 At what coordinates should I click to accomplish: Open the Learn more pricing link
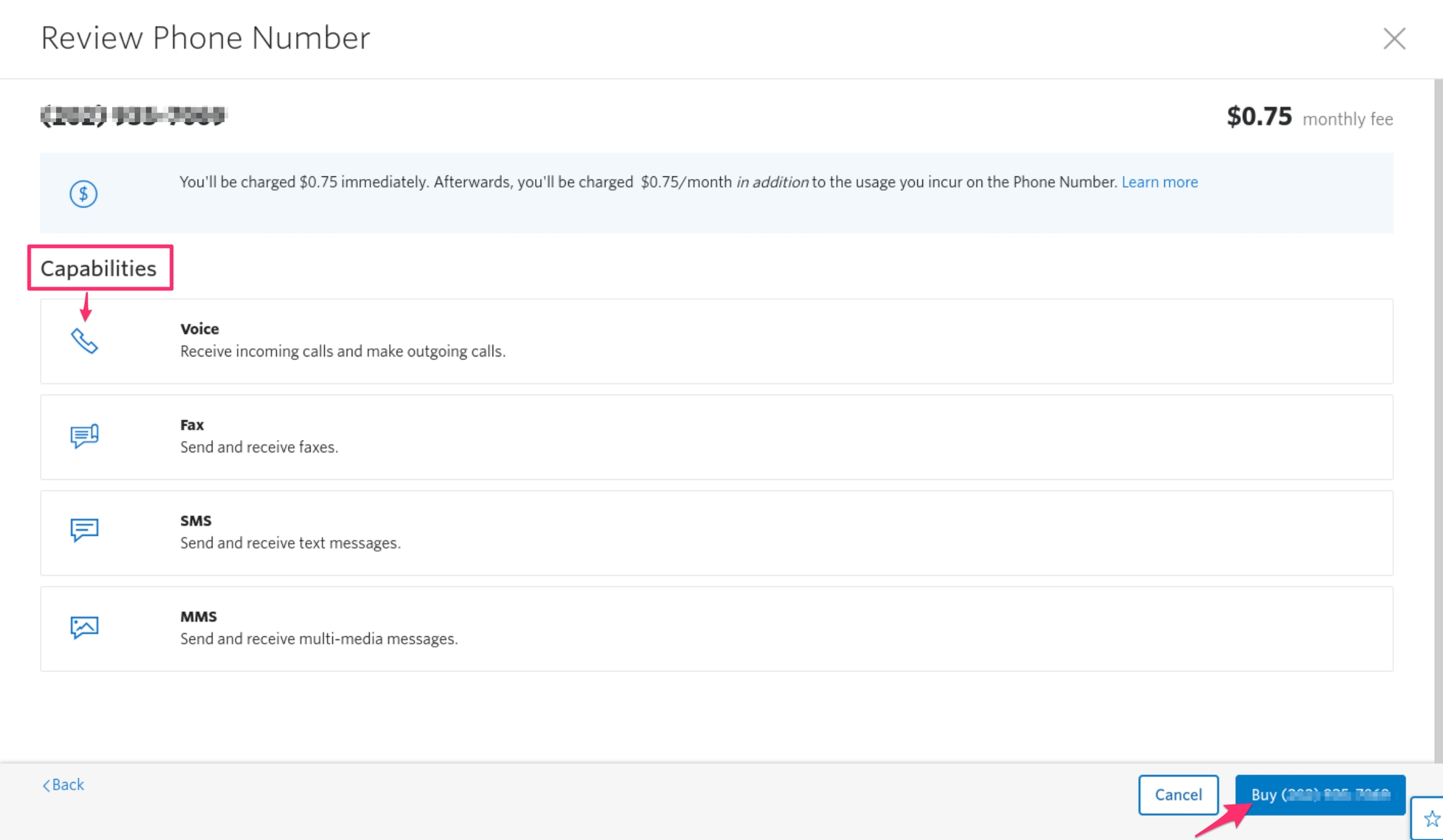tap(1159, 182)
